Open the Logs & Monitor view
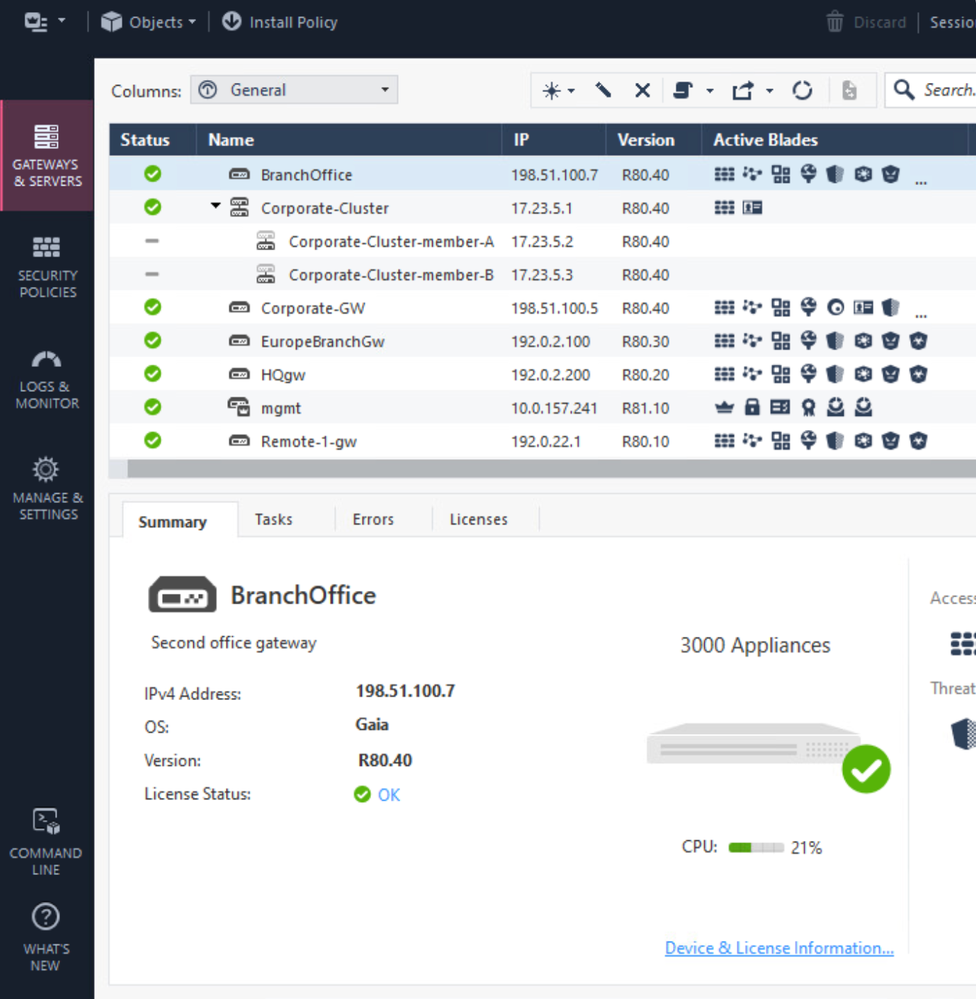This screenshot has width=976, height=999. [47, 380]
